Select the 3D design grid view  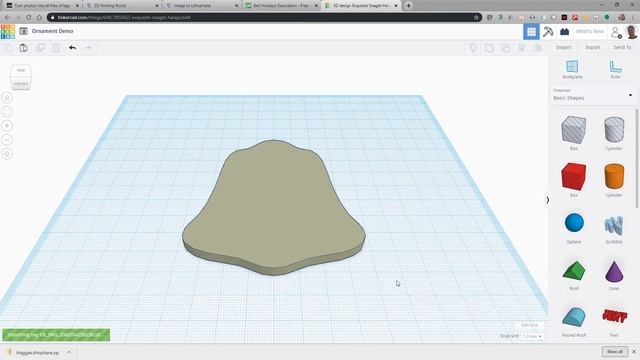click(531, 31)
